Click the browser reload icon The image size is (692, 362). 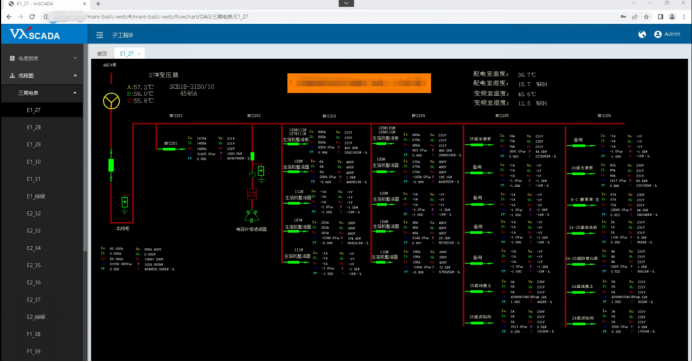click(x=32, y=17)
